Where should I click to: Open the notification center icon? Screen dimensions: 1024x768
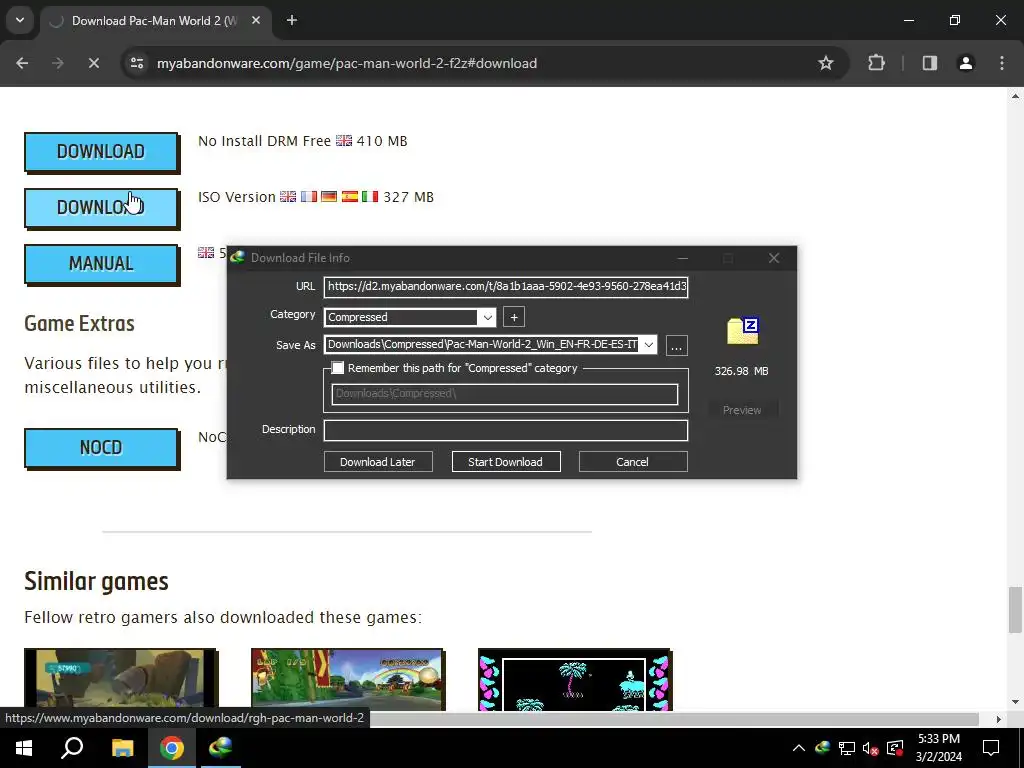(x=991, y=748)
